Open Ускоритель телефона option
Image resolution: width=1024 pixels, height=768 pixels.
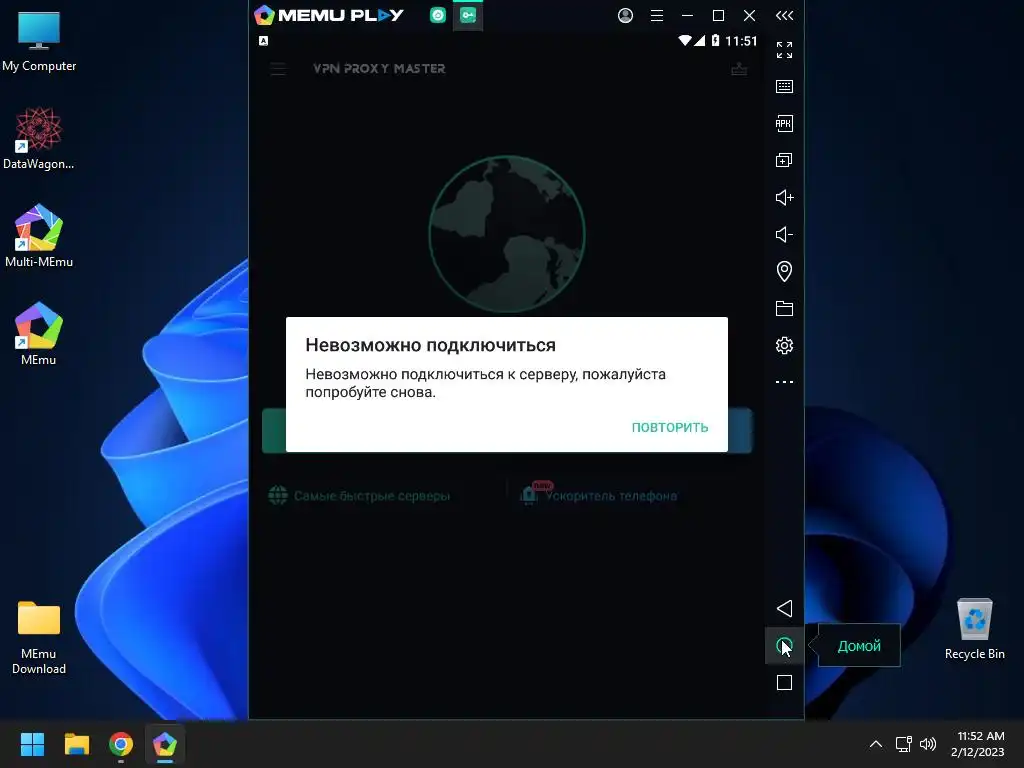[x=599, y=495]
